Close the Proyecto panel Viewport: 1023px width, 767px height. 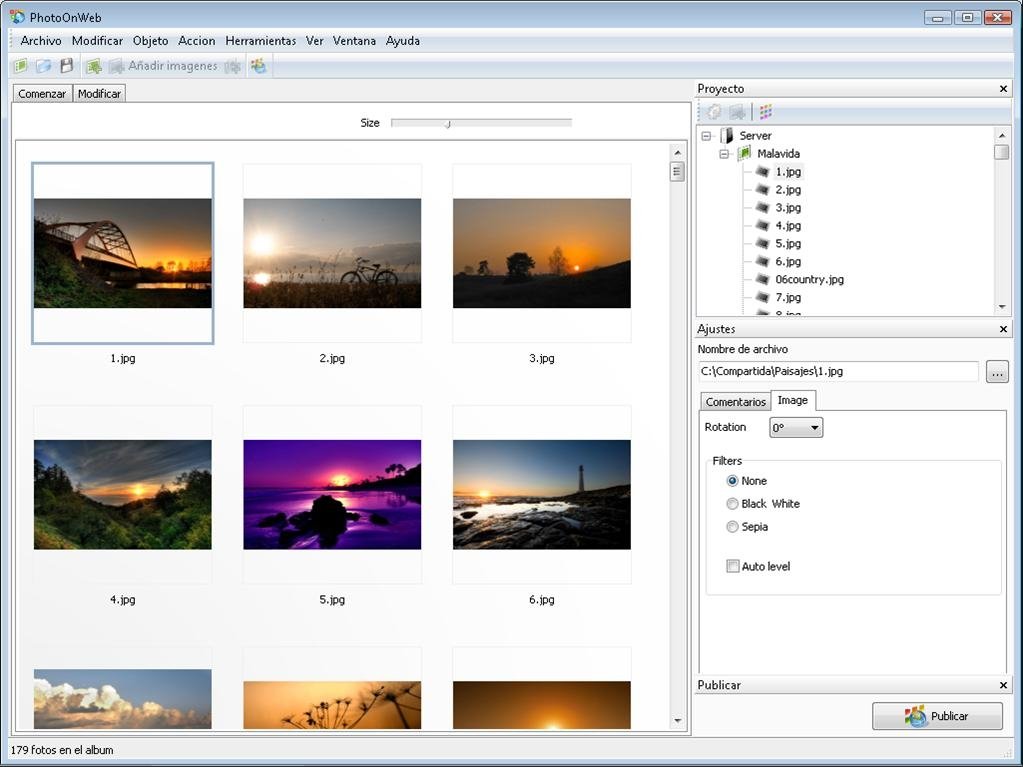[x=1003, y=89]
